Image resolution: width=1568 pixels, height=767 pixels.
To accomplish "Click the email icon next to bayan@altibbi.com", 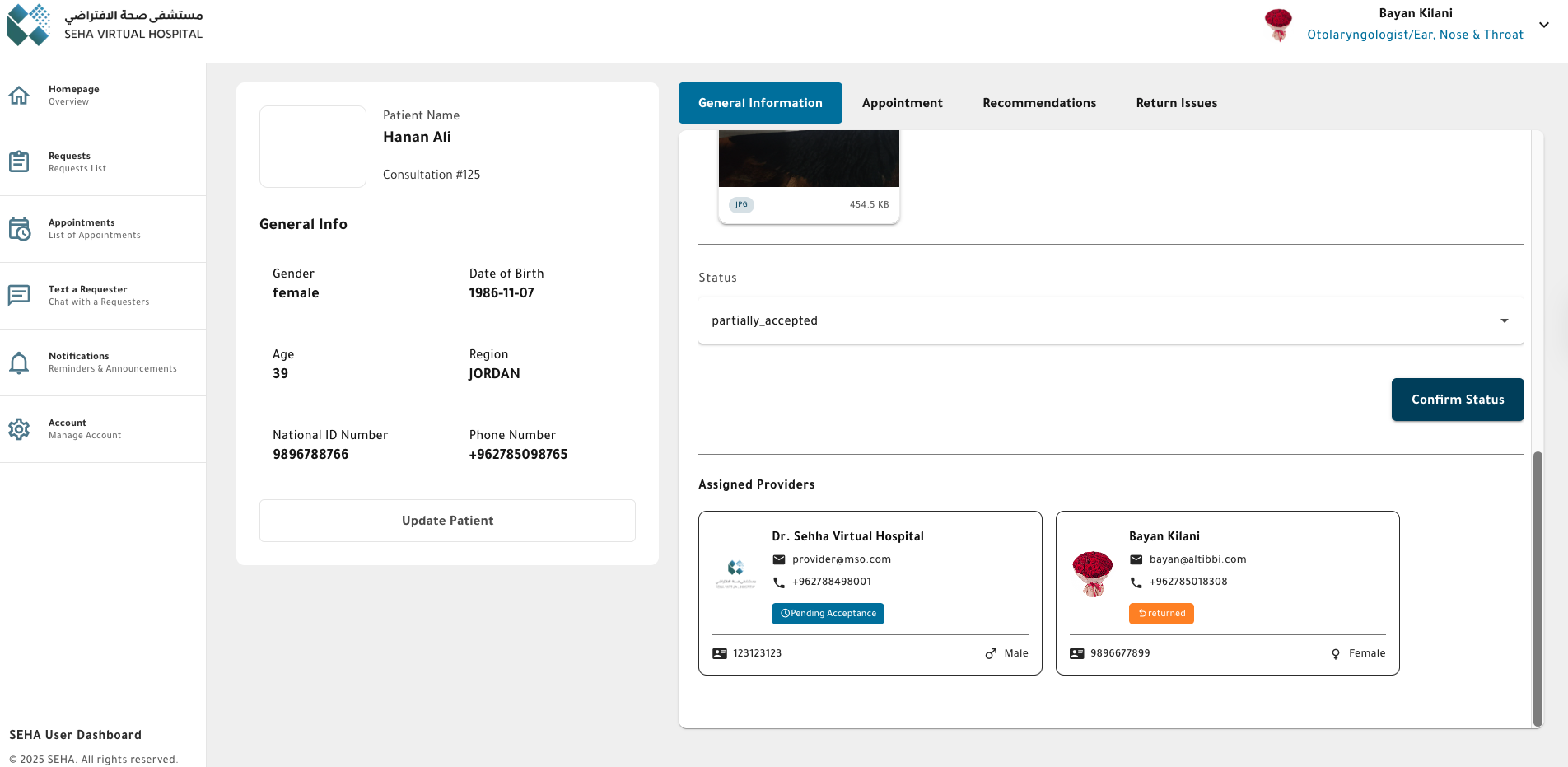I will coord(1136,559).
